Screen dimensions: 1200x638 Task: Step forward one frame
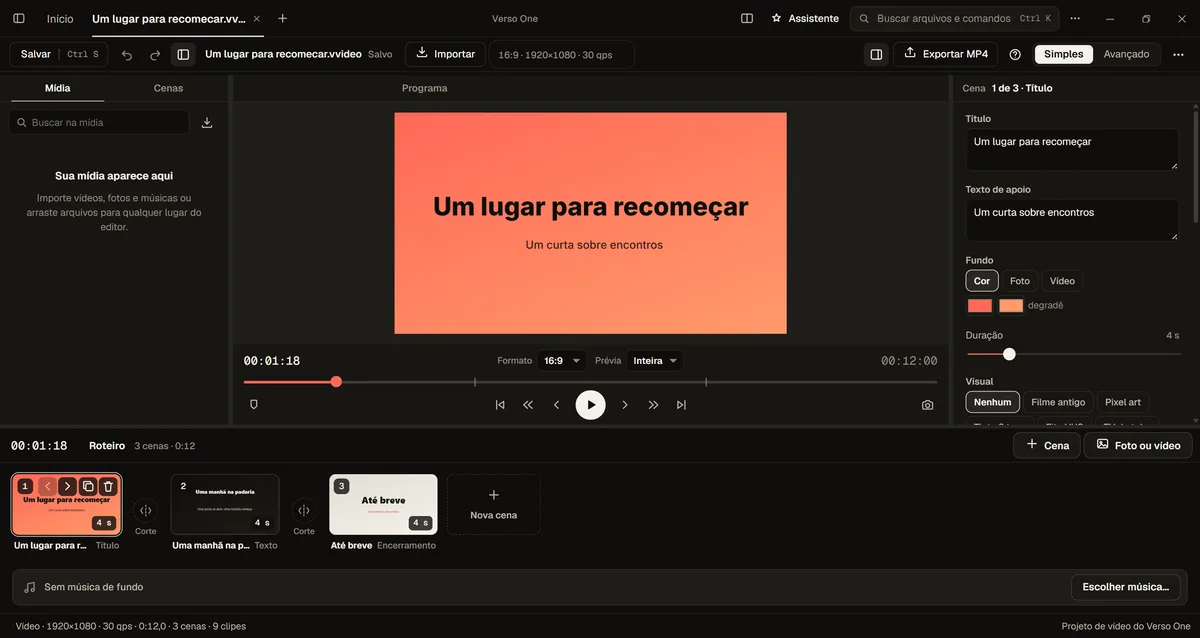click(625, 405)
